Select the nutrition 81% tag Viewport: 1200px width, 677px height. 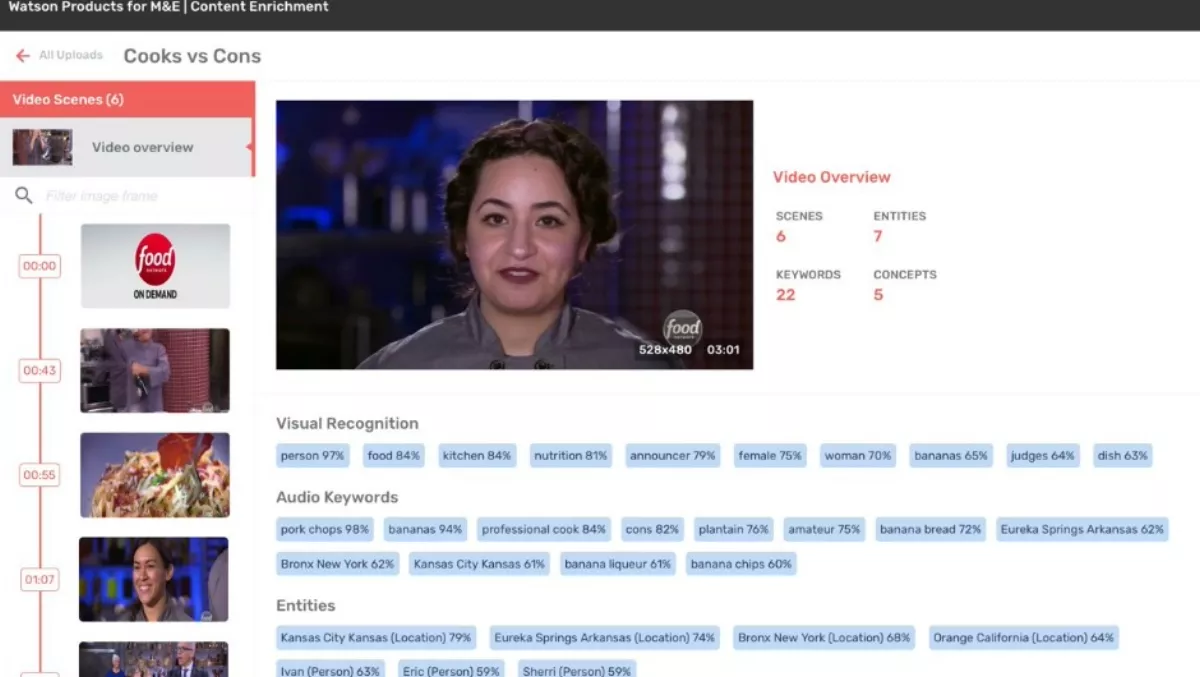pyautogui.click(x=571, y=456)
